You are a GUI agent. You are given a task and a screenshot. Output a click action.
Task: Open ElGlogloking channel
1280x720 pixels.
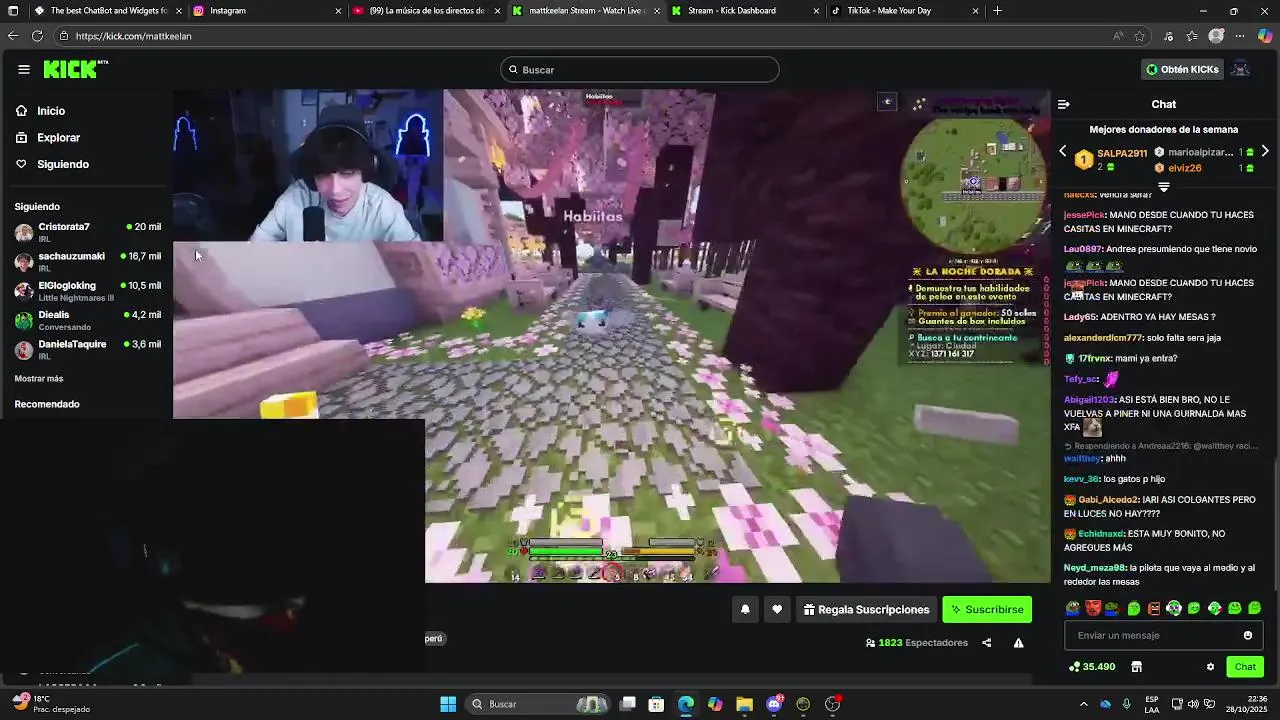tap(88, 290)
